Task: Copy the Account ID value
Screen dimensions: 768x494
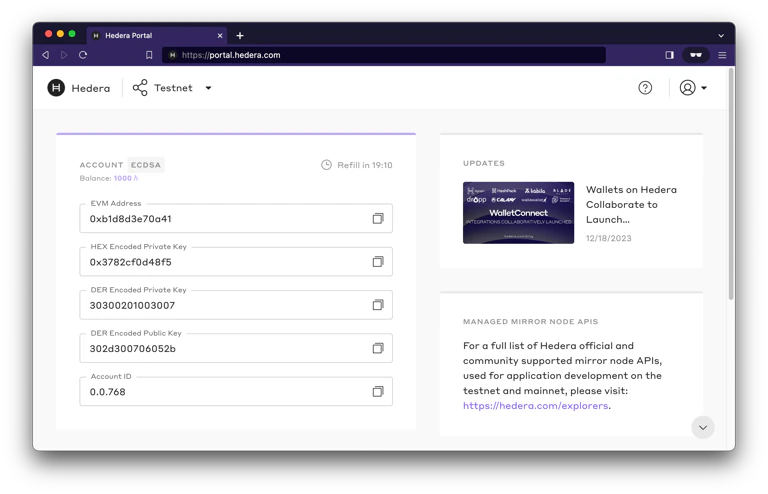Action: click(378, 391)
